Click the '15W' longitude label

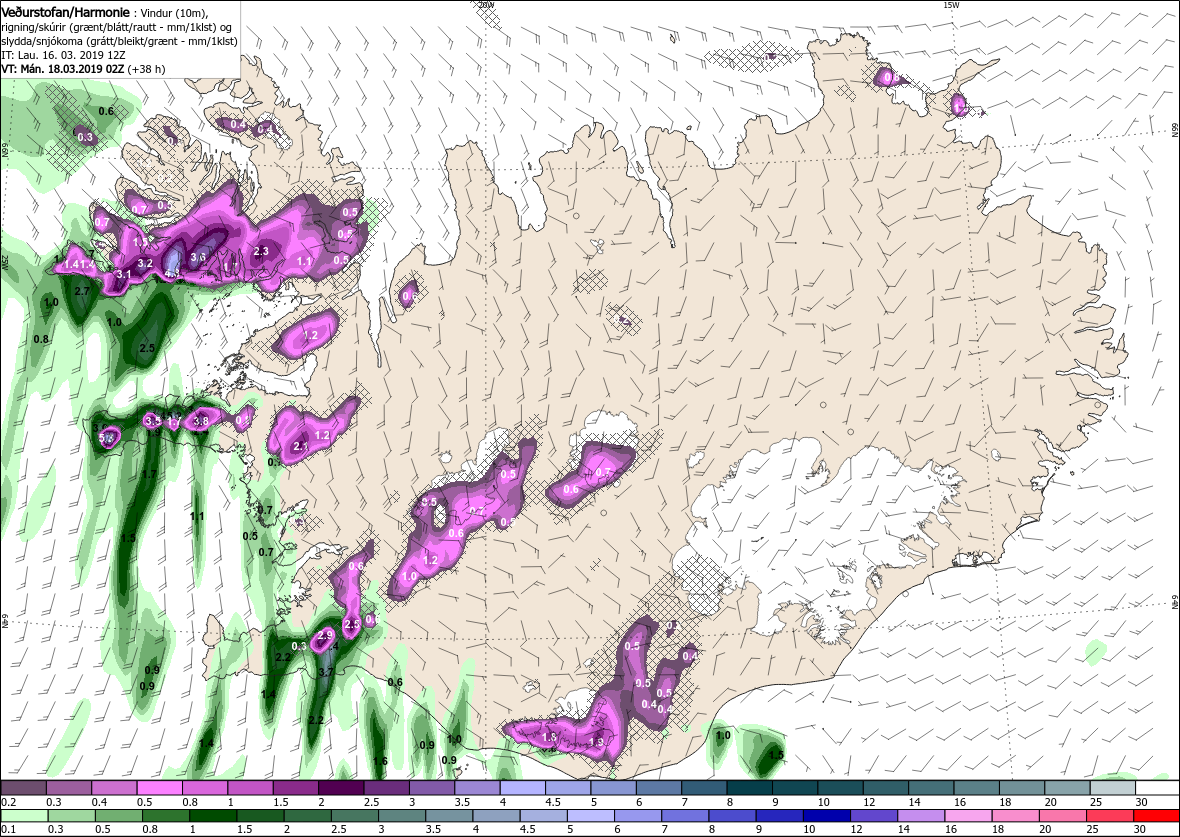[951, 5]
